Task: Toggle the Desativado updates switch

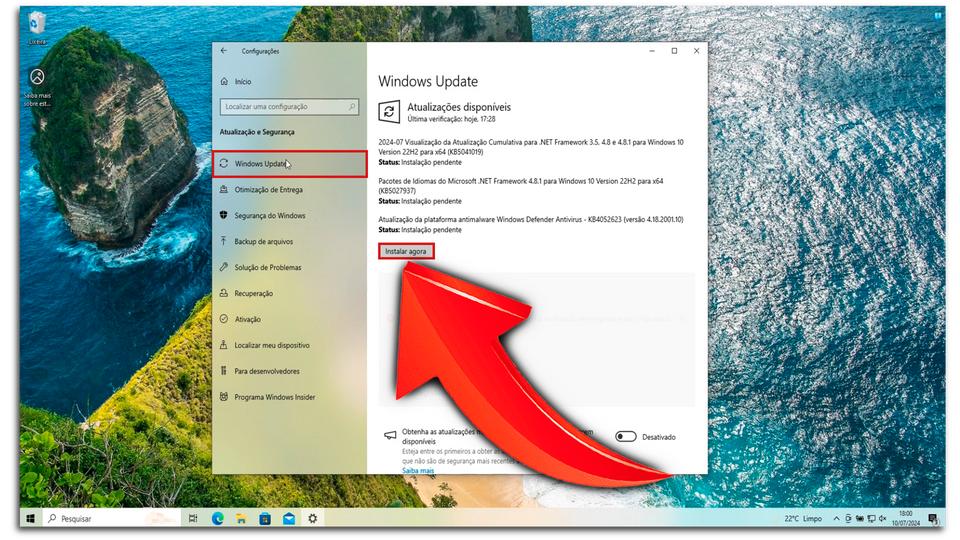Action: click(626, 437)
